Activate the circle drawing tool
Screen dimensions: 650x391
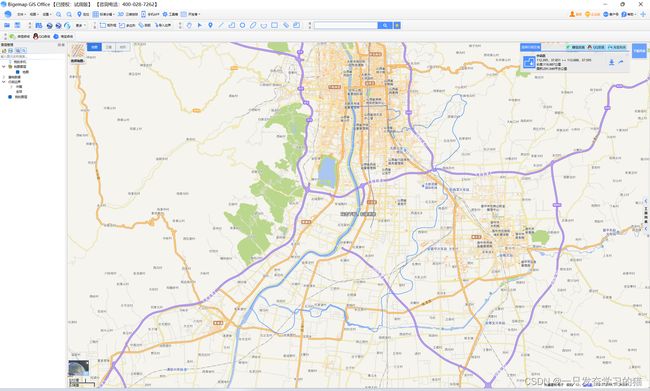[x=243, y=25]
